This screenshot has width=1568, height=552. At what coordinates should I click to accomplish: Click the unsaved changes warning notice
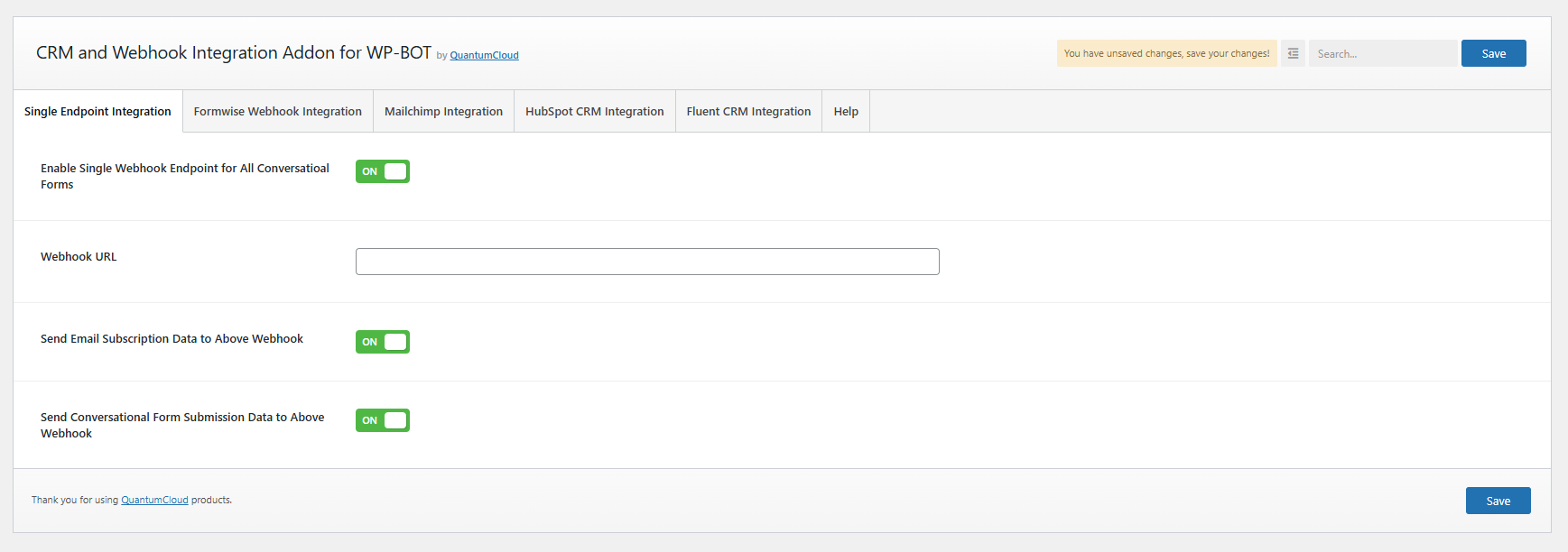tap(1166, 53)
